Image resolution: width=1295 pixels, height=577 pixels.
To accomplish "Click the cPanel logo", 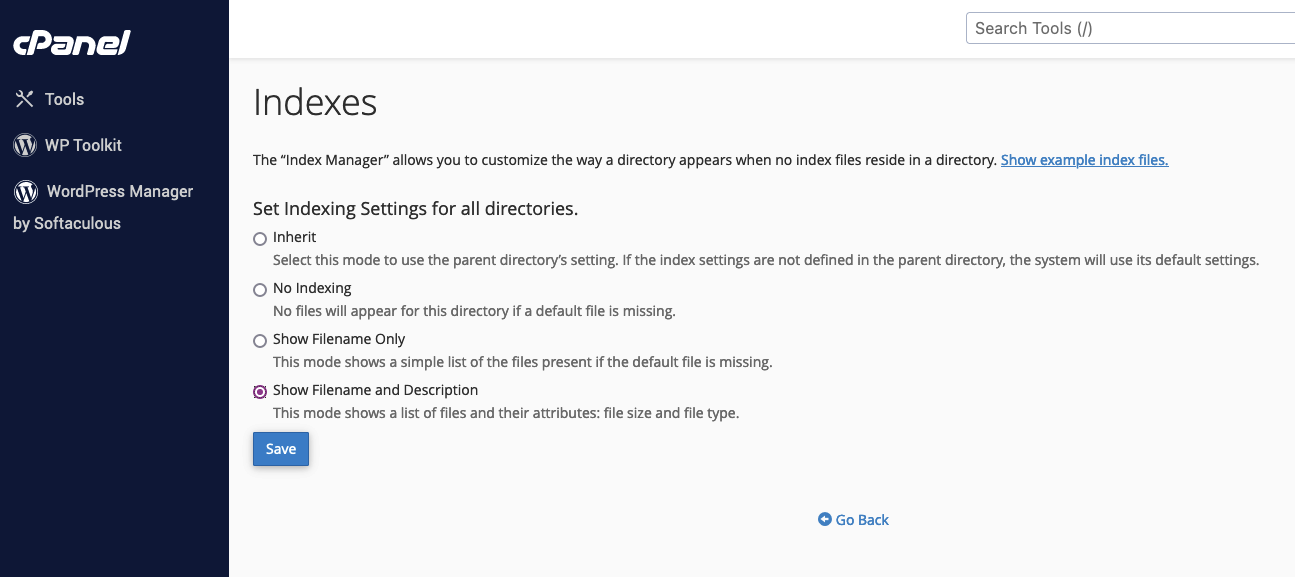I will [71, 43].
